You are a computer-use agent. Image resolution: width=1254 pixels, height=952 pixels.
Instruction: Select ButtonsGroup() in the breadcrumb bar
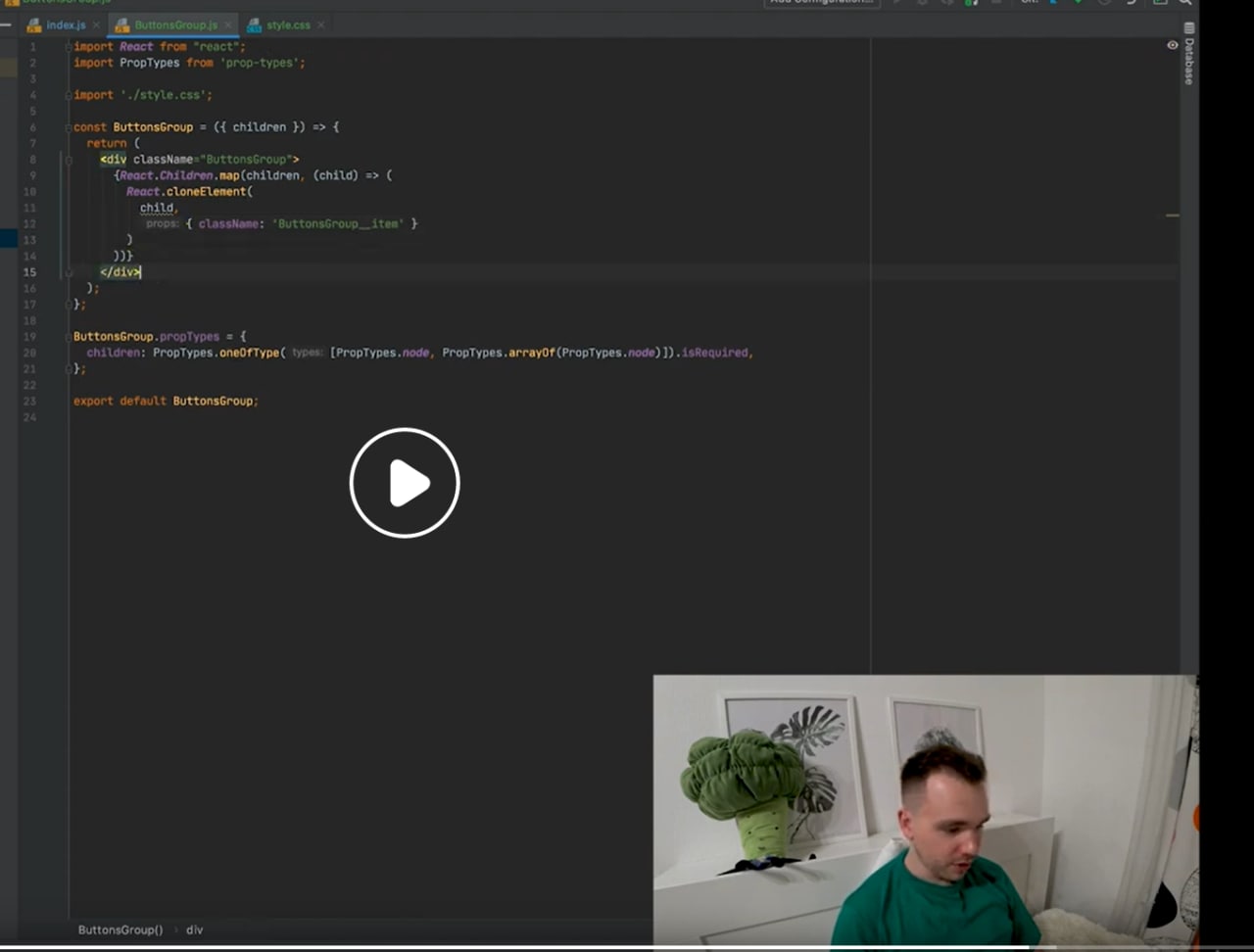[121, 929]
